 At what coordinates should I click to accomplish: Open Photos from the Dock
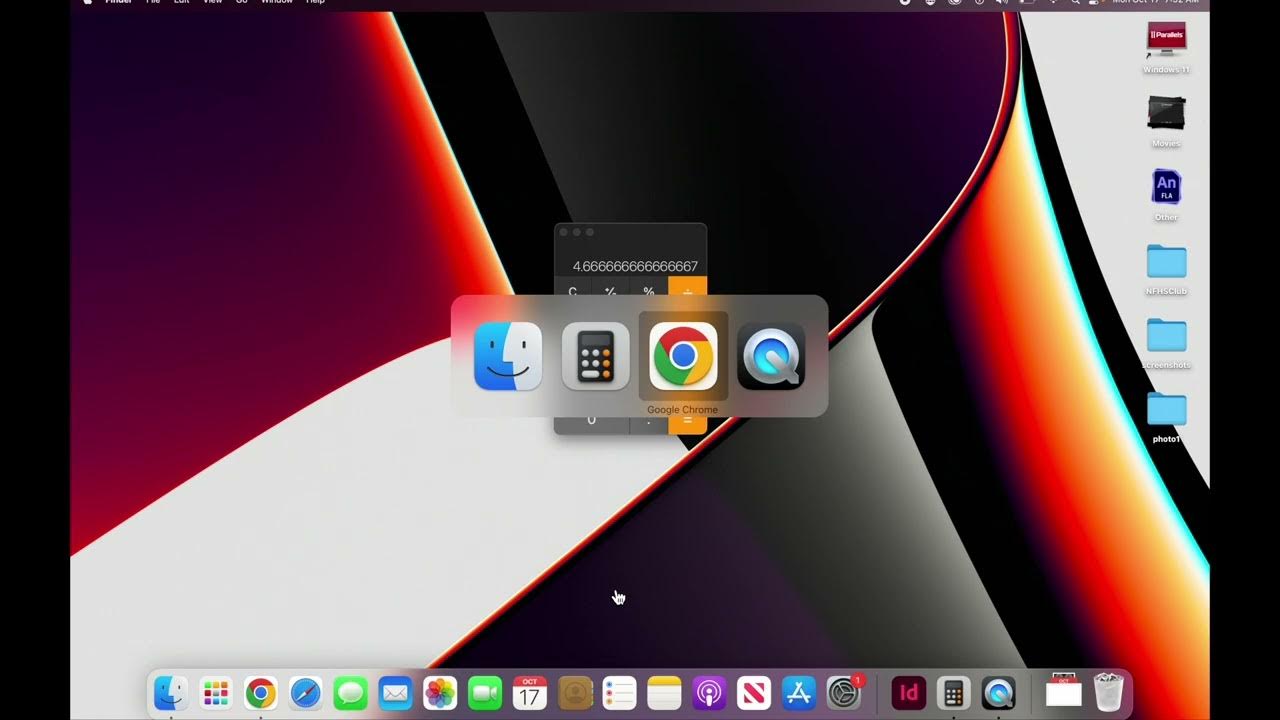tap(440, 692)
